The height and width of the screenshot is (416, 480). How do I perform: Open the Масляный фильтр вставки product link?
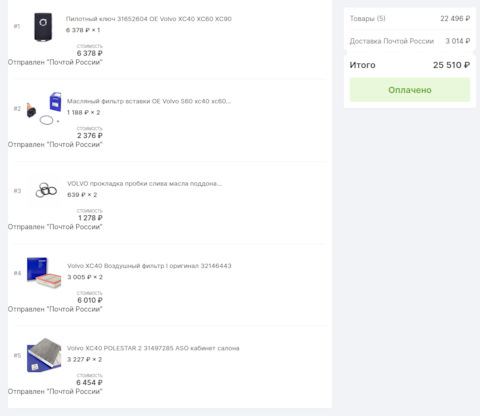click(x=149, y=101)
